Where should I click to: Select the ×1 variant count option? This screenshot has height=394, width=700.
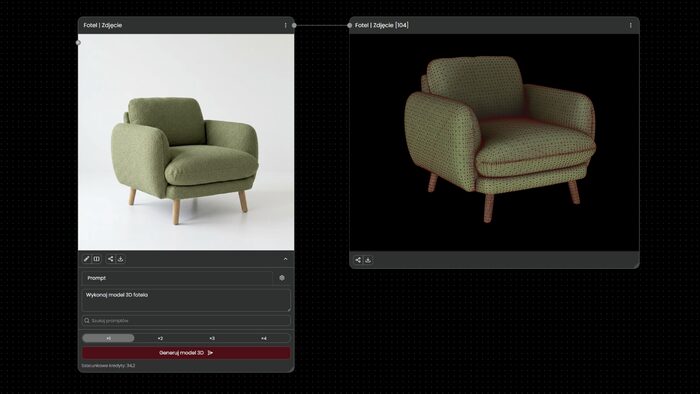[x=108, y=338]
